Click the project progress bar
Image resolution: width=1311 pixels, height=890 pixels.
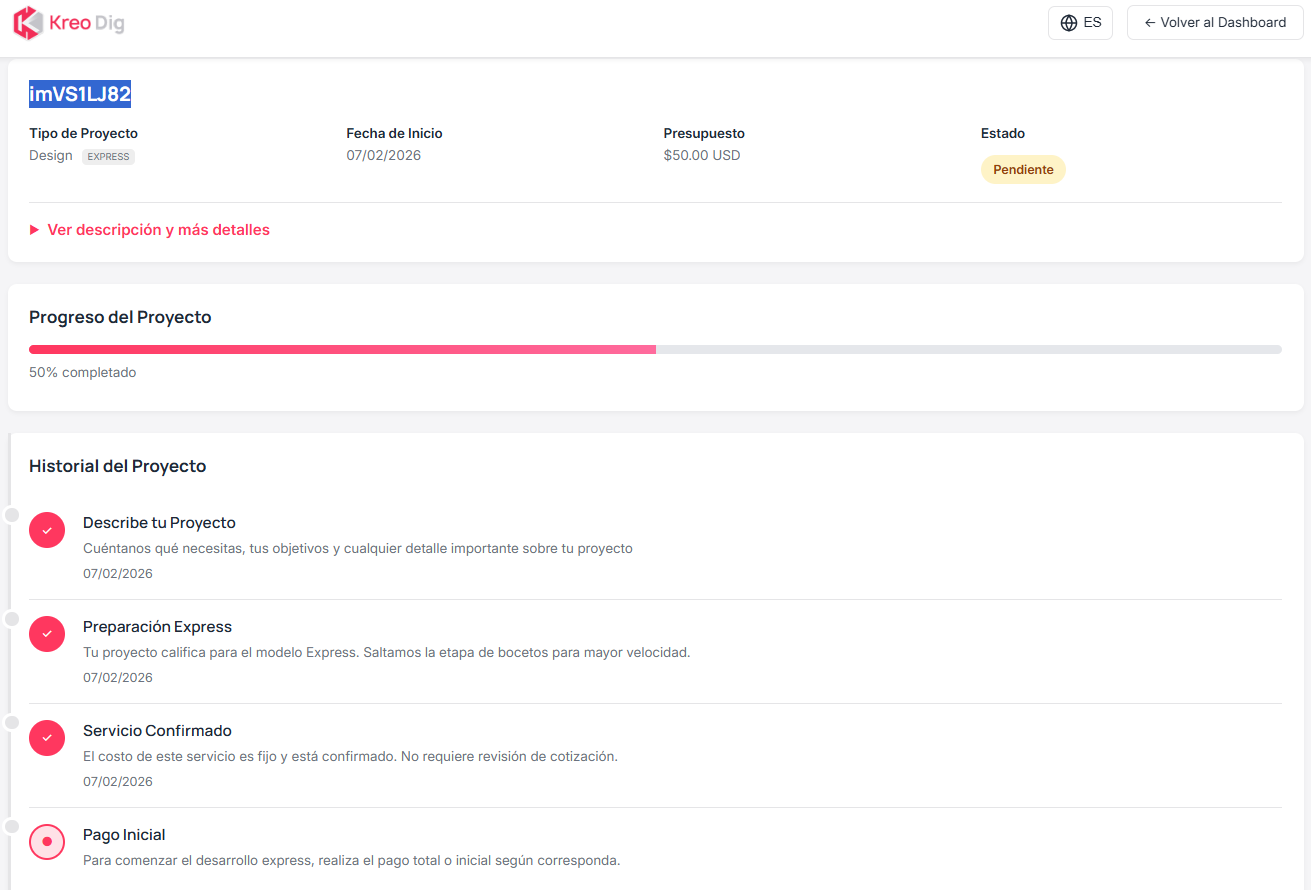(655, 349)
